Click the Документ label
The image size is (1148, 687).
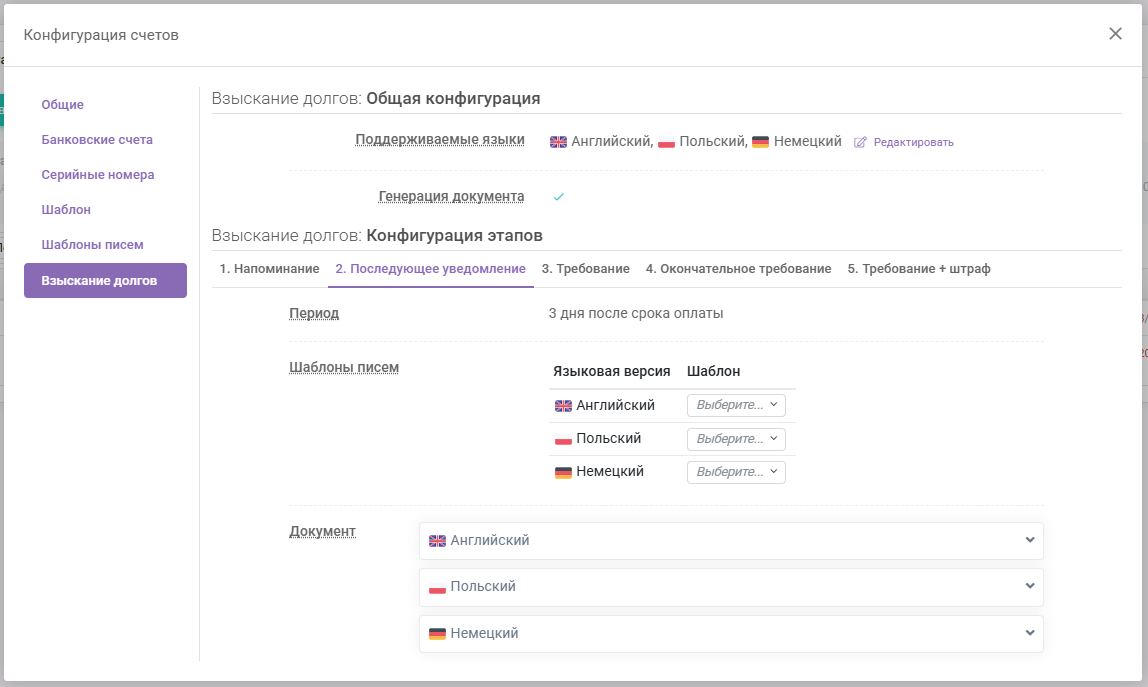click(x=322, y=531)
